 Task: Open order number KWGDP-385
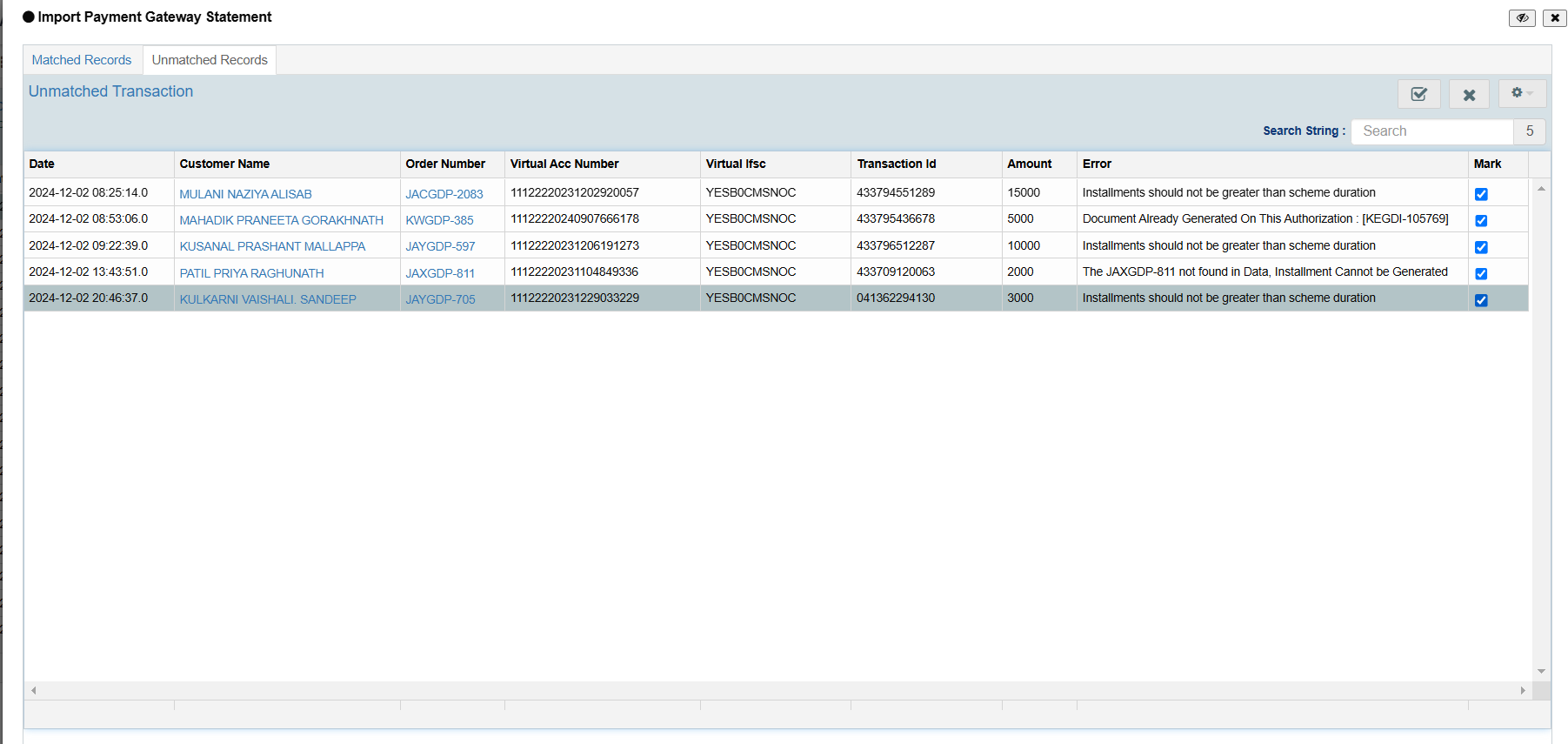click(439, 220)
